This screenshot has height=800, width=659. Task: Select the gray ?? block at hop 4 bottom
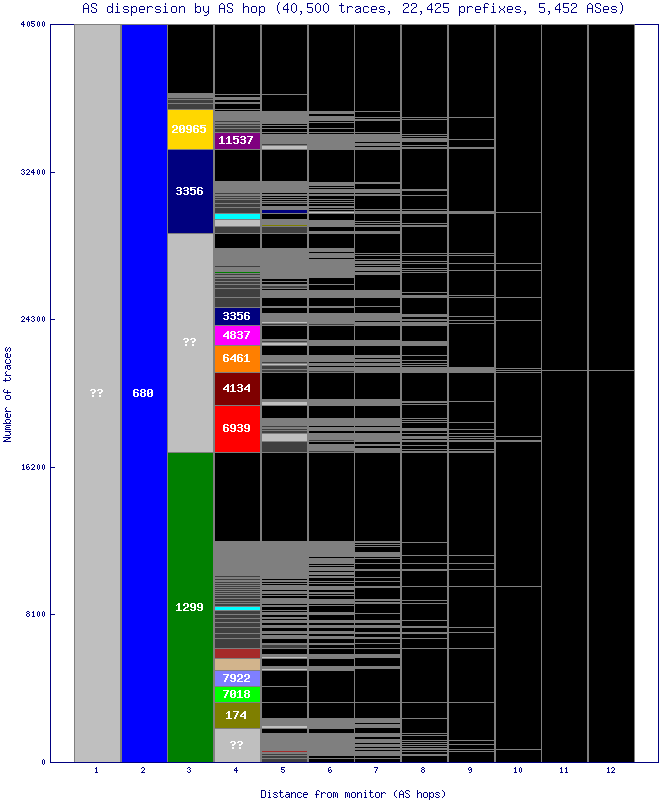[x=236, y=745]
